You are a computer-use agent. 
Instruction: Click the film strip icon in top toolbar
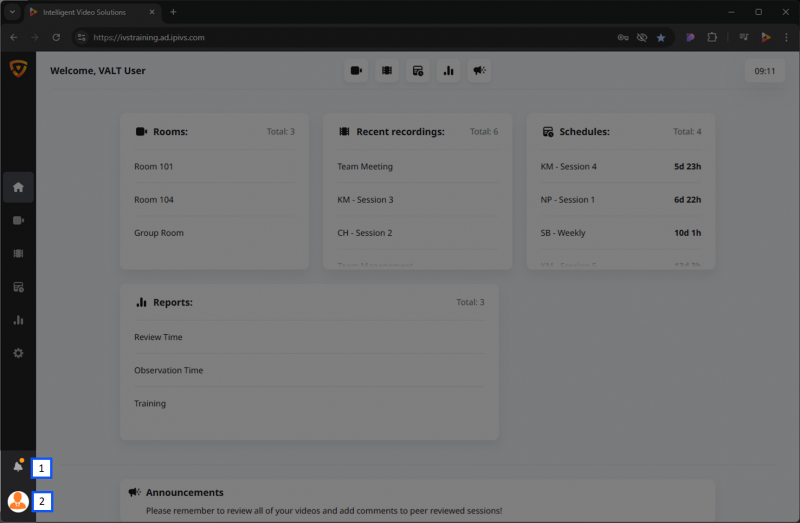(x=387, y=70)
